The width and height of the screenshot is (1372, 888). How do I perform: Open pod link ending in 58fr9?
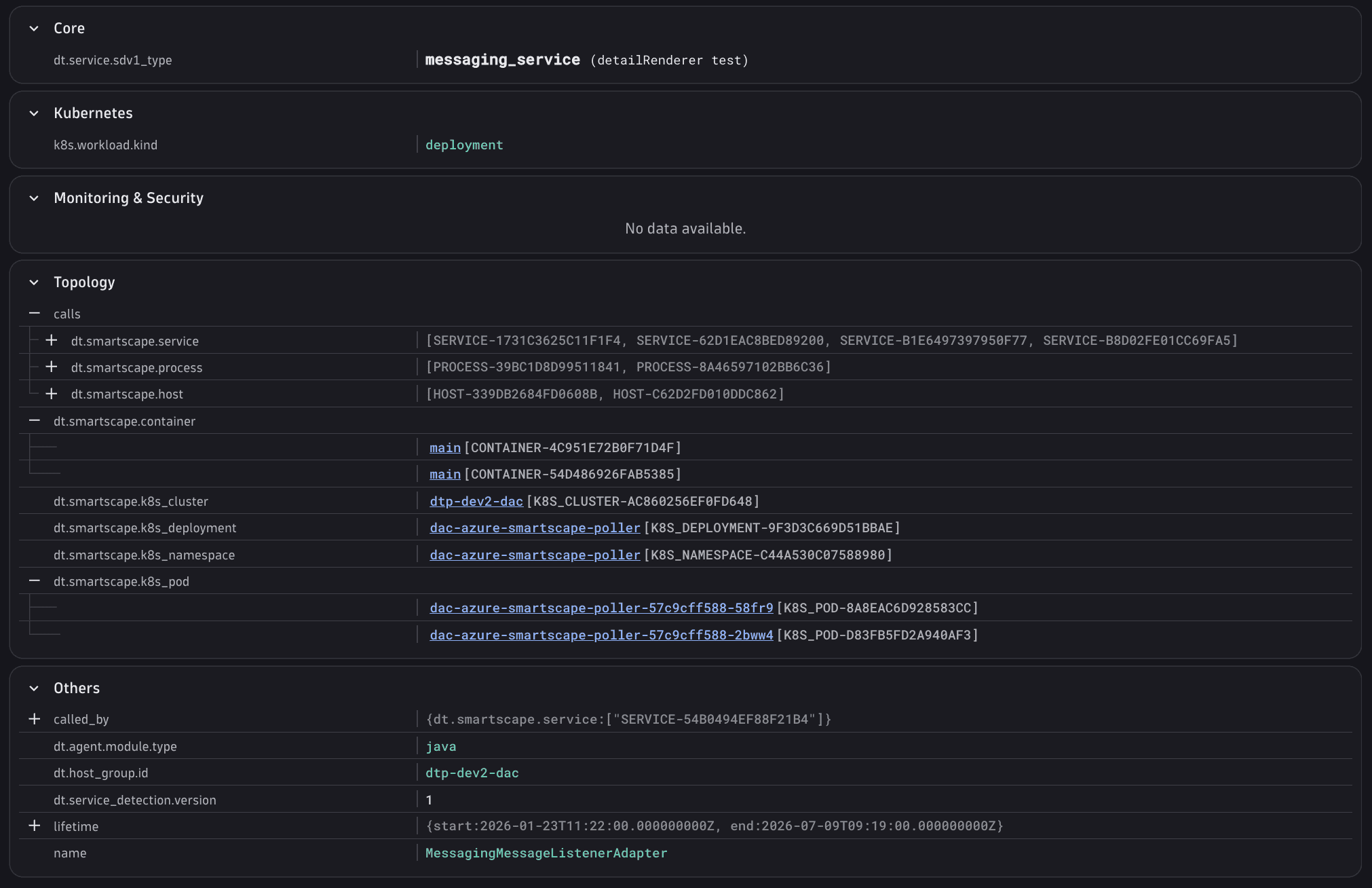[x=601, y=608]
